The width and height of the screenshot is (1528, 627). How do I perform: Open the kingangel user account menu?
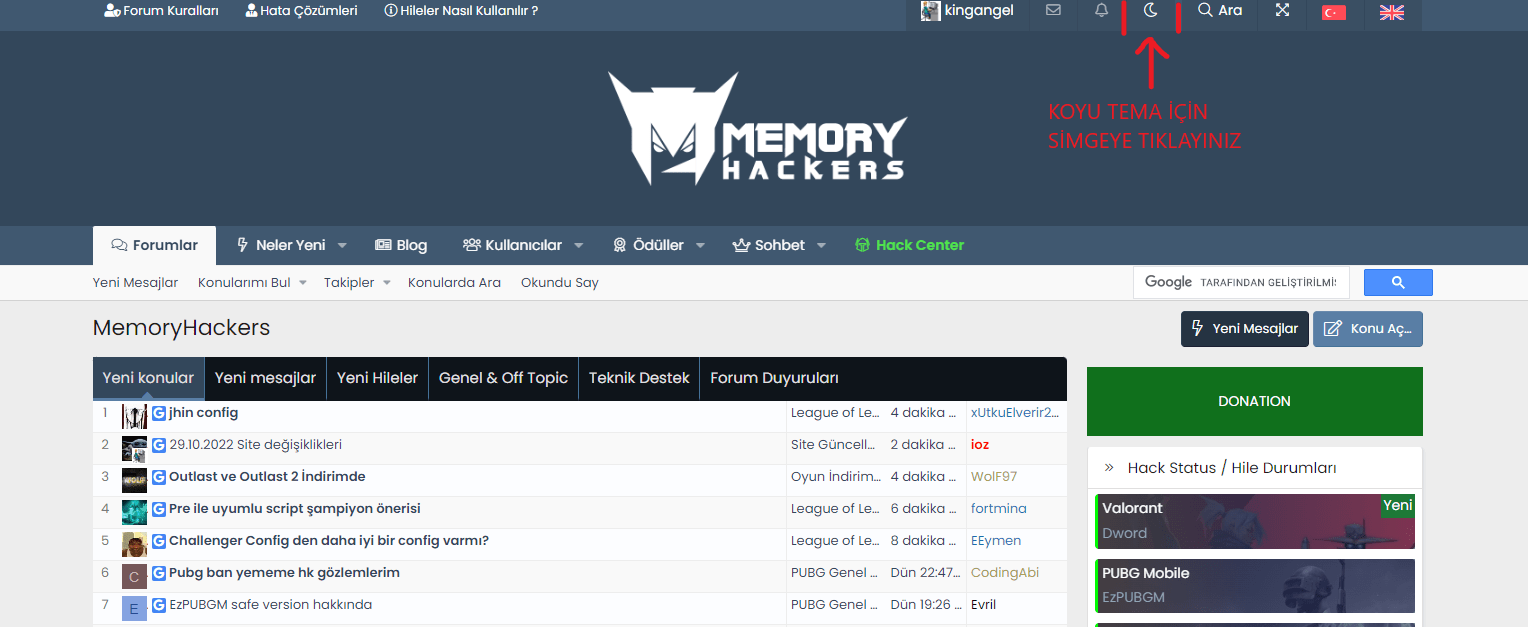tap(967, 11)
